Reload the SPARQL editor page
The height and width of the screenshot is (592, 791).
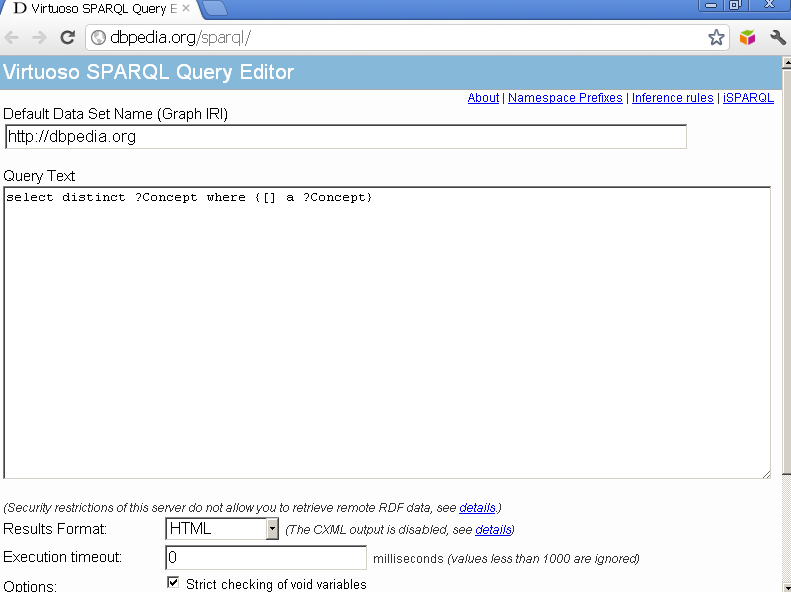[x=67, y=38]
